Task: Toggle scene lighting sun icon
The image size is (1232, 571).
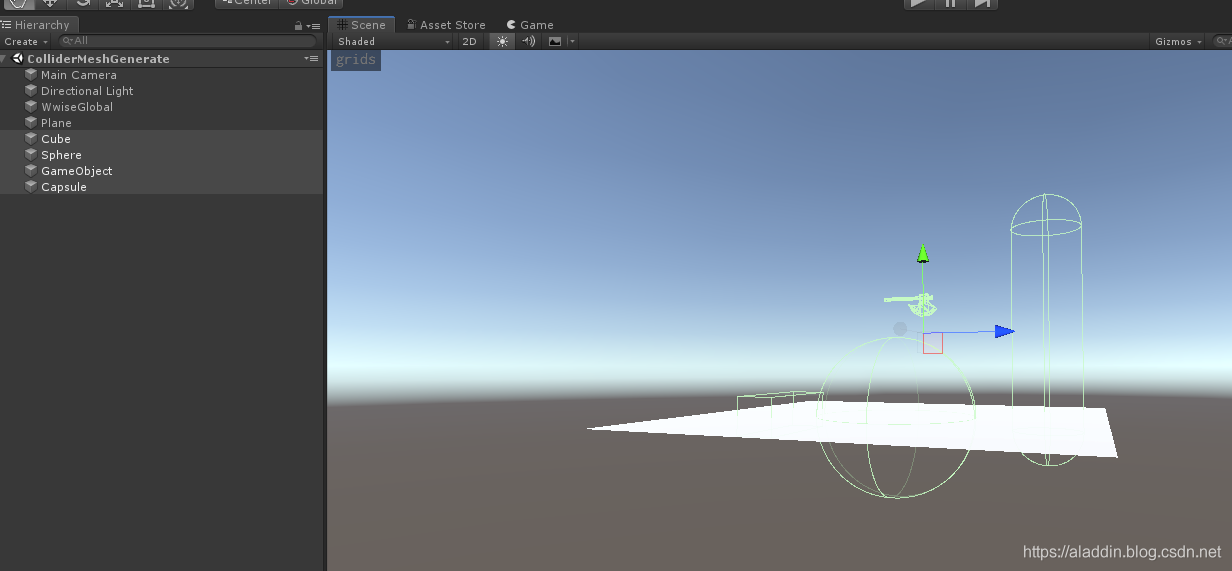Action: click(x=502, y=41)
